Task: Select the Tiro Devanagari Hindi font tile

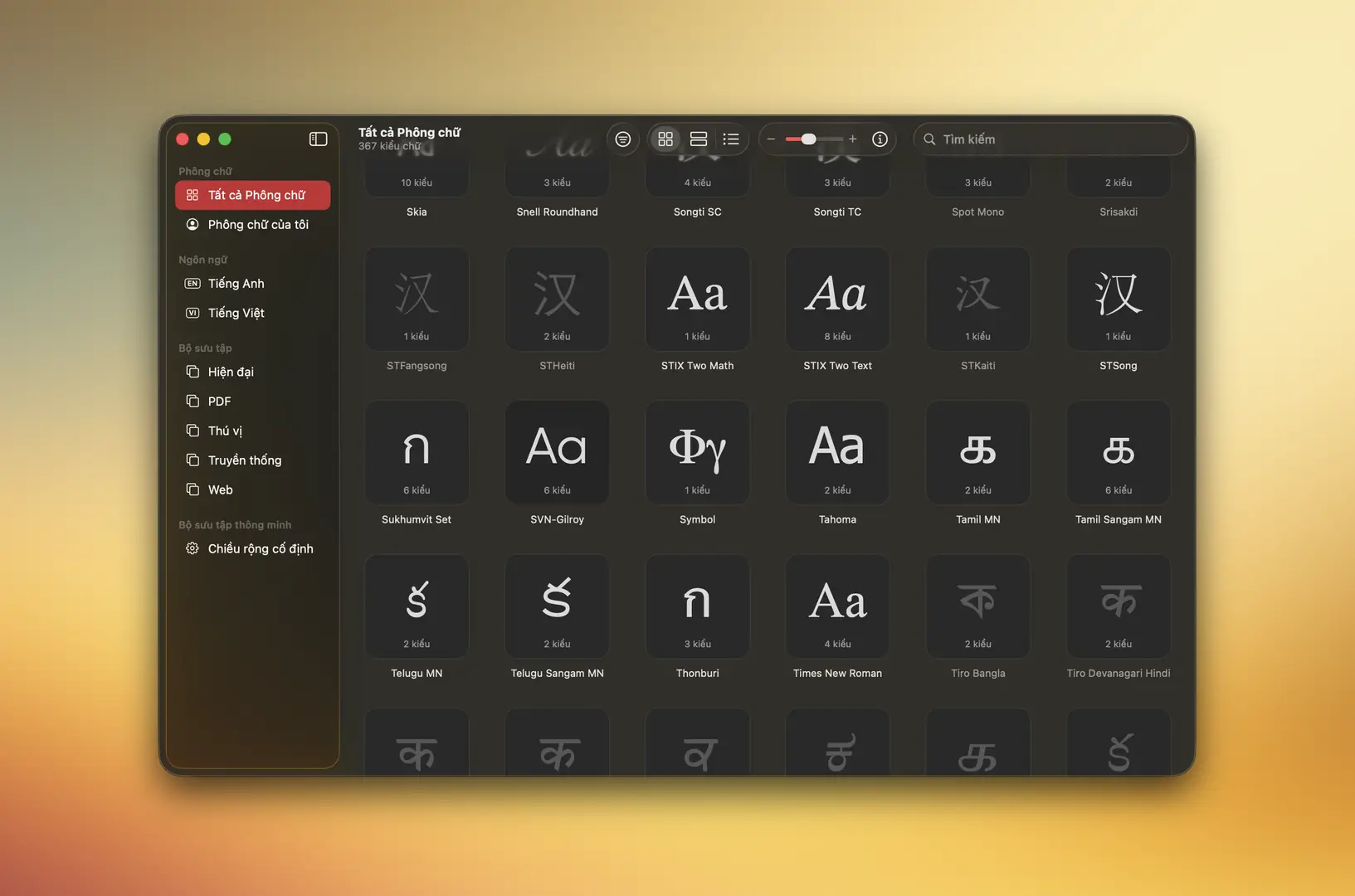Action: coord(1119,606)
